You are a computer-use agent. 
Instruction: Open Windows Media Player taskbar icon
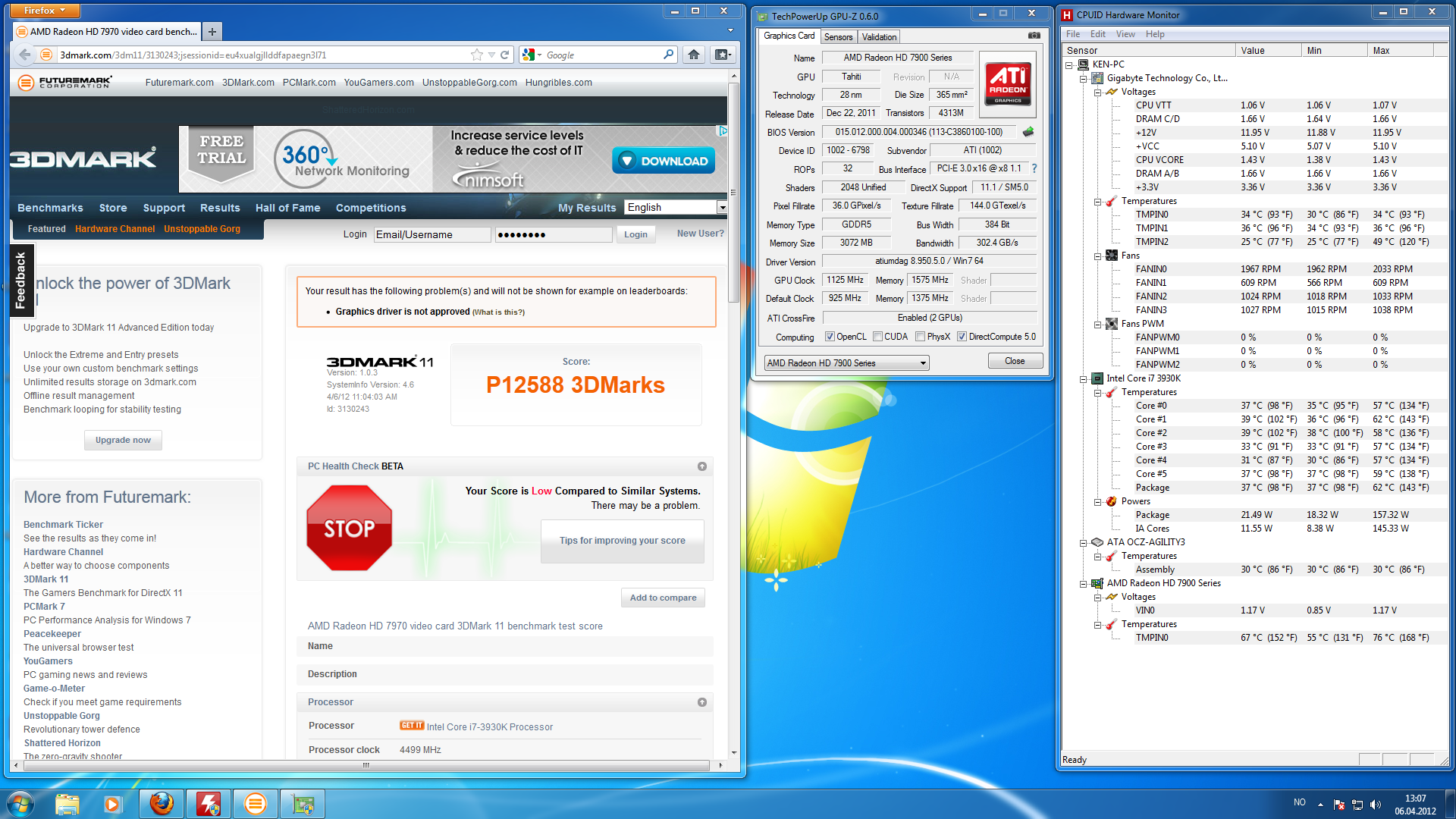coord(113,804)
